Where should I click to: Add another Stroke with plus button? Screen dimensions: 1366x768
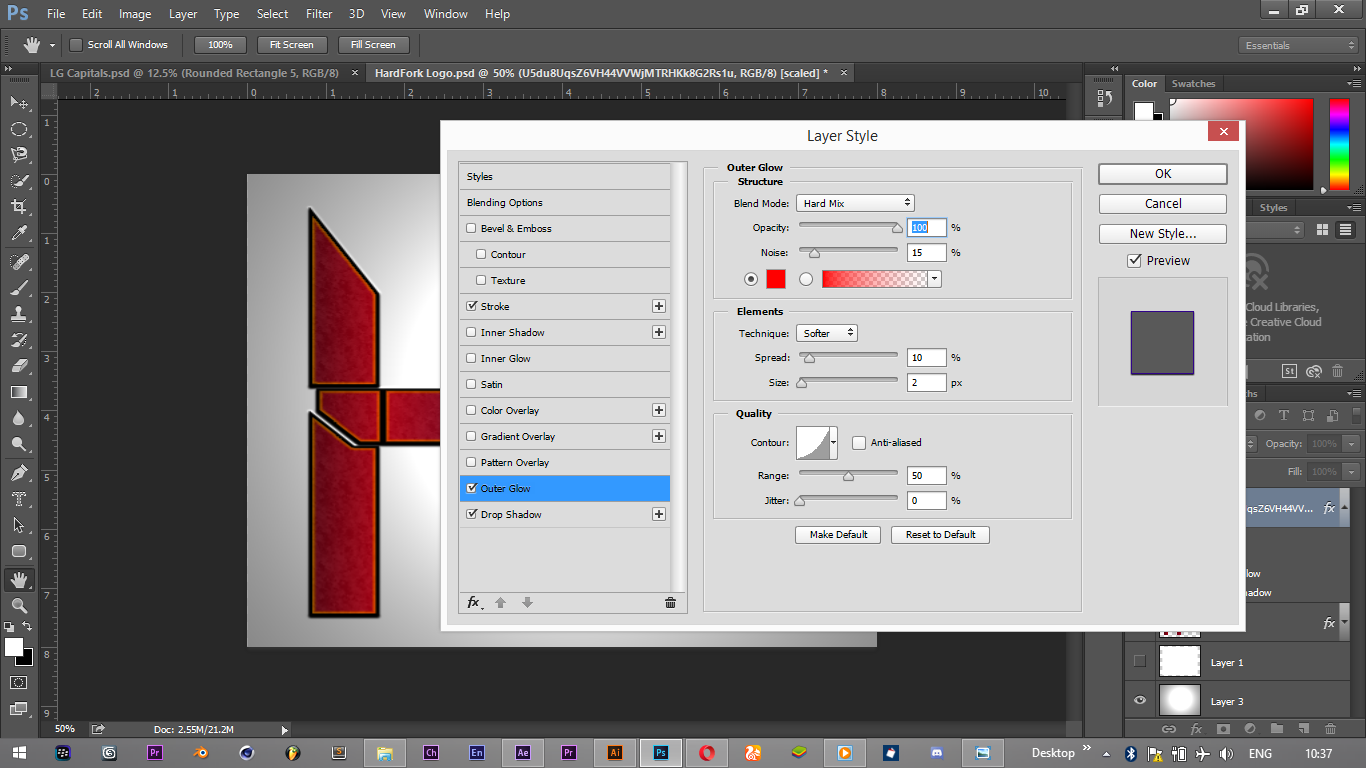pos(658,306)
